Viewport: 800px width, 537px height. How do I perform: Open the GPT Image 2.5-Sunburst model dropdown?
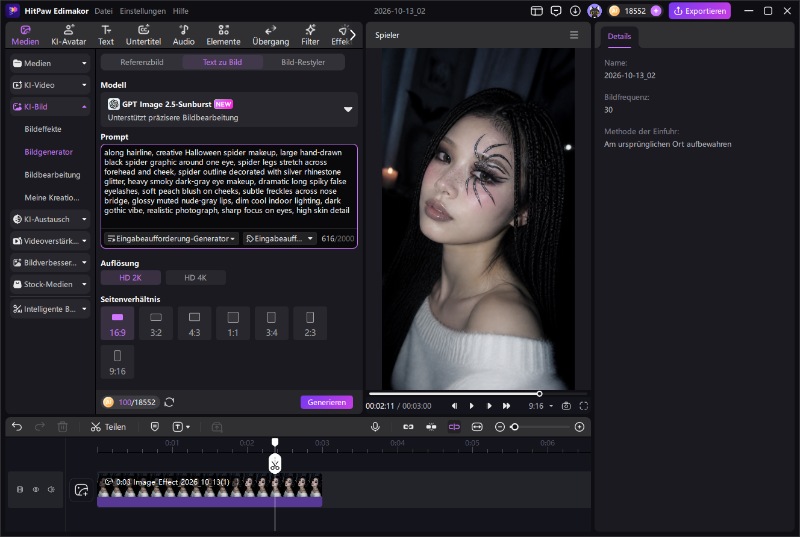[x=229, y=110]
